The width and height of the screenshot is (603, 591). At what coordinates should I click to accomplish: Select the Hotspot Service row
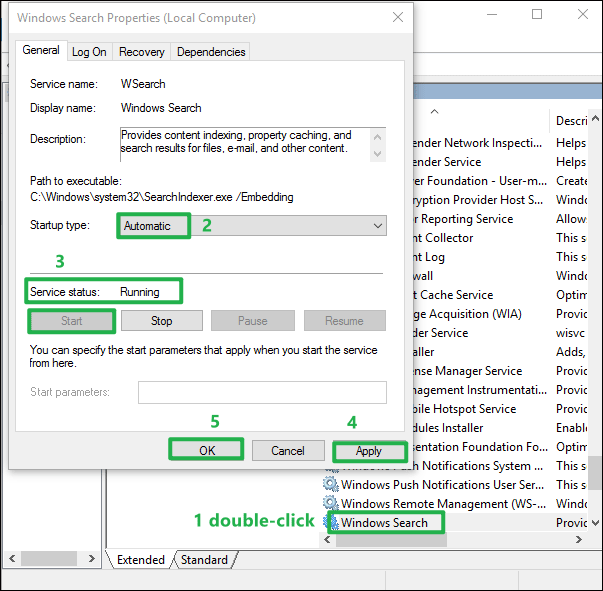pos(501,409)
